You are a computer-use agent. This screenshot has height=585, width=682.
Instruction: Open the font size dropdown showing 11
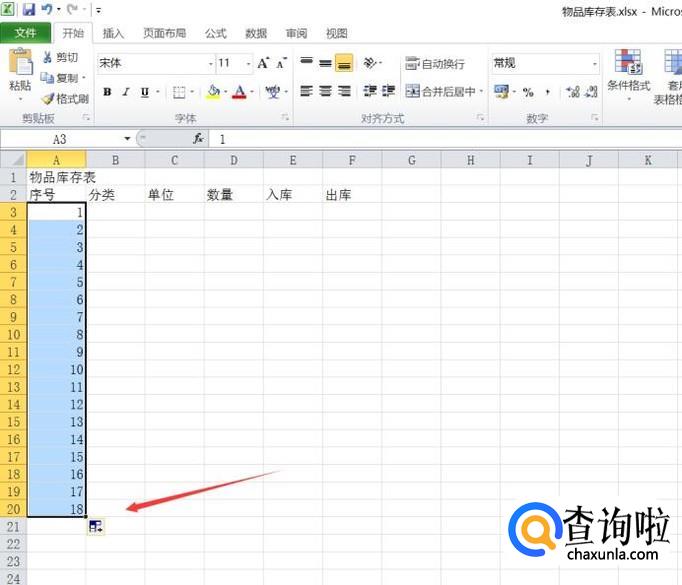[x=248, y=64]
